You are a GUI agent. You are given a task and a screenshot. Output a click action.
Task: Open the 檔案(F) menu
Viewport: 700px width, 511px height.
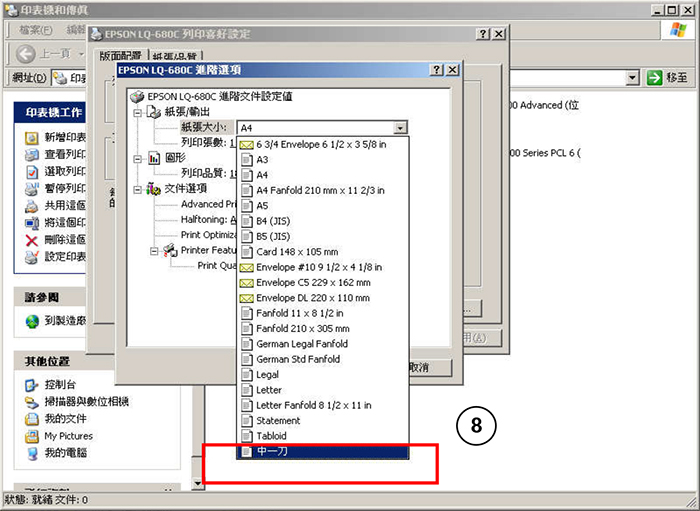(35, 30)
